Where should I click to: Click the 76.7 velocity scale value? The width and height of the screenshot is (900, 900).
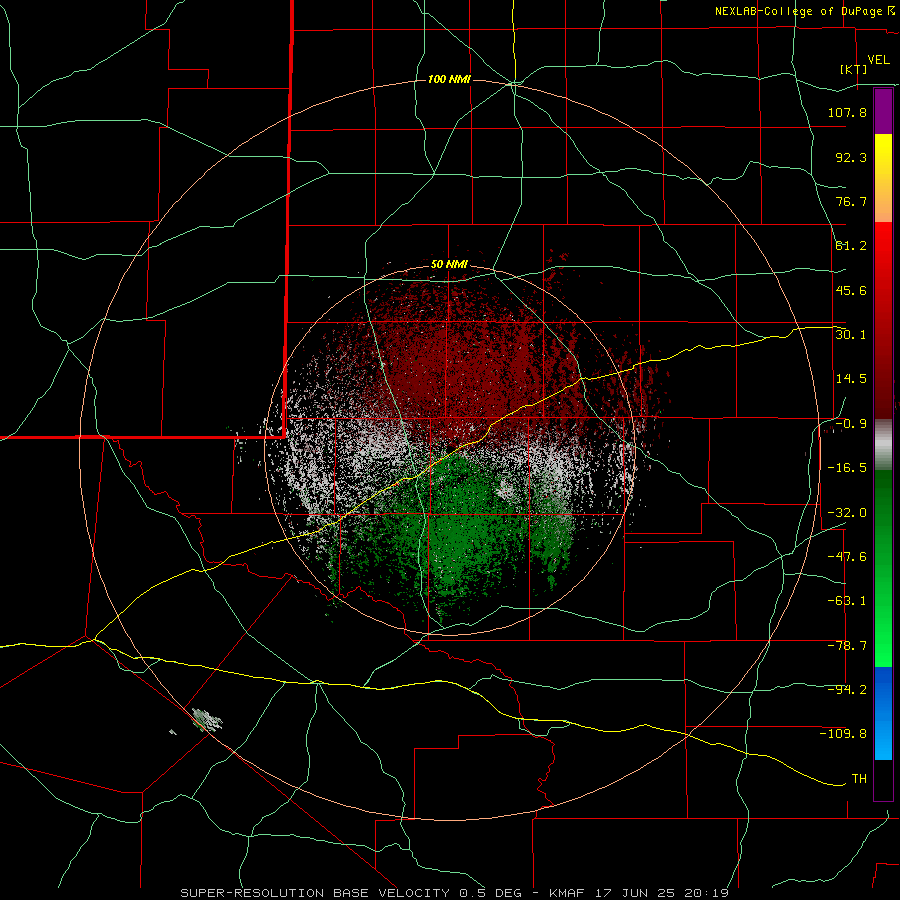pos(851,201)
